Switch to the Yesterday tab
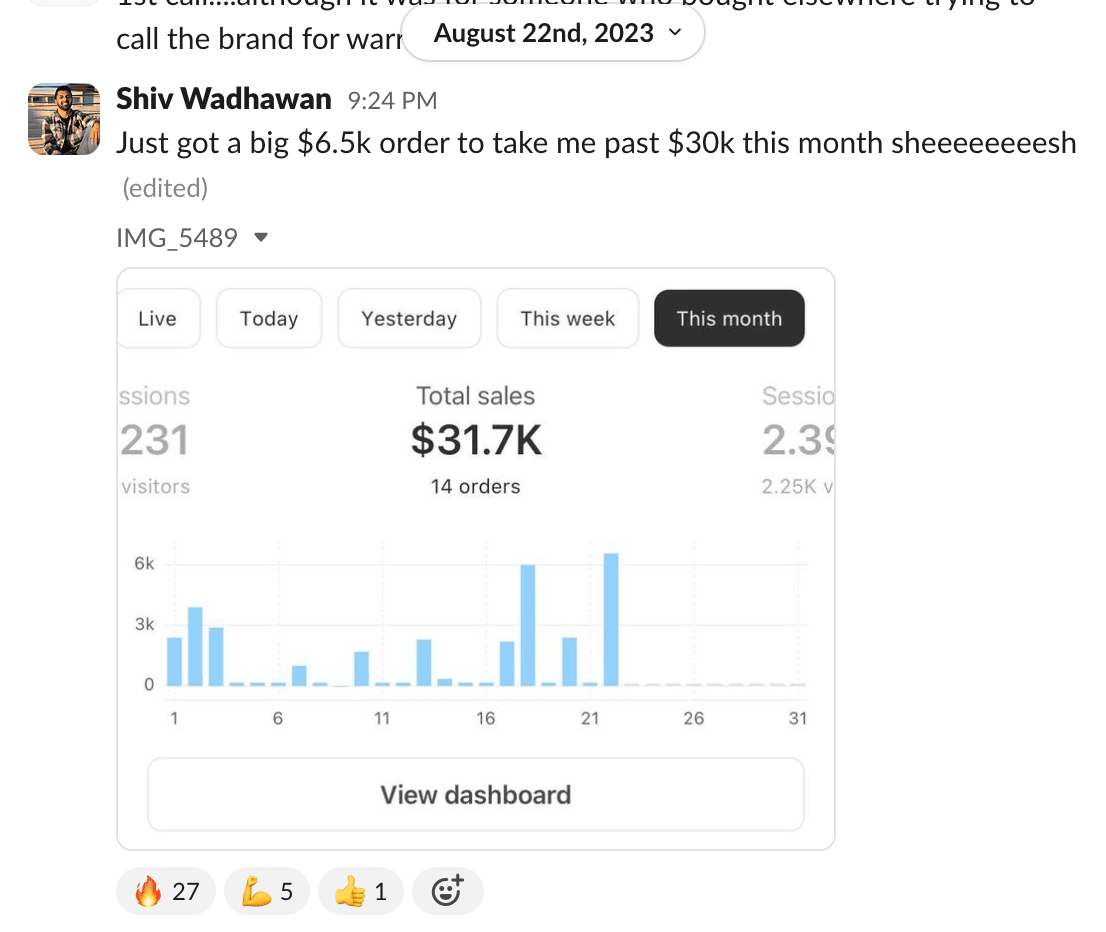 click(x=409, y=319)
